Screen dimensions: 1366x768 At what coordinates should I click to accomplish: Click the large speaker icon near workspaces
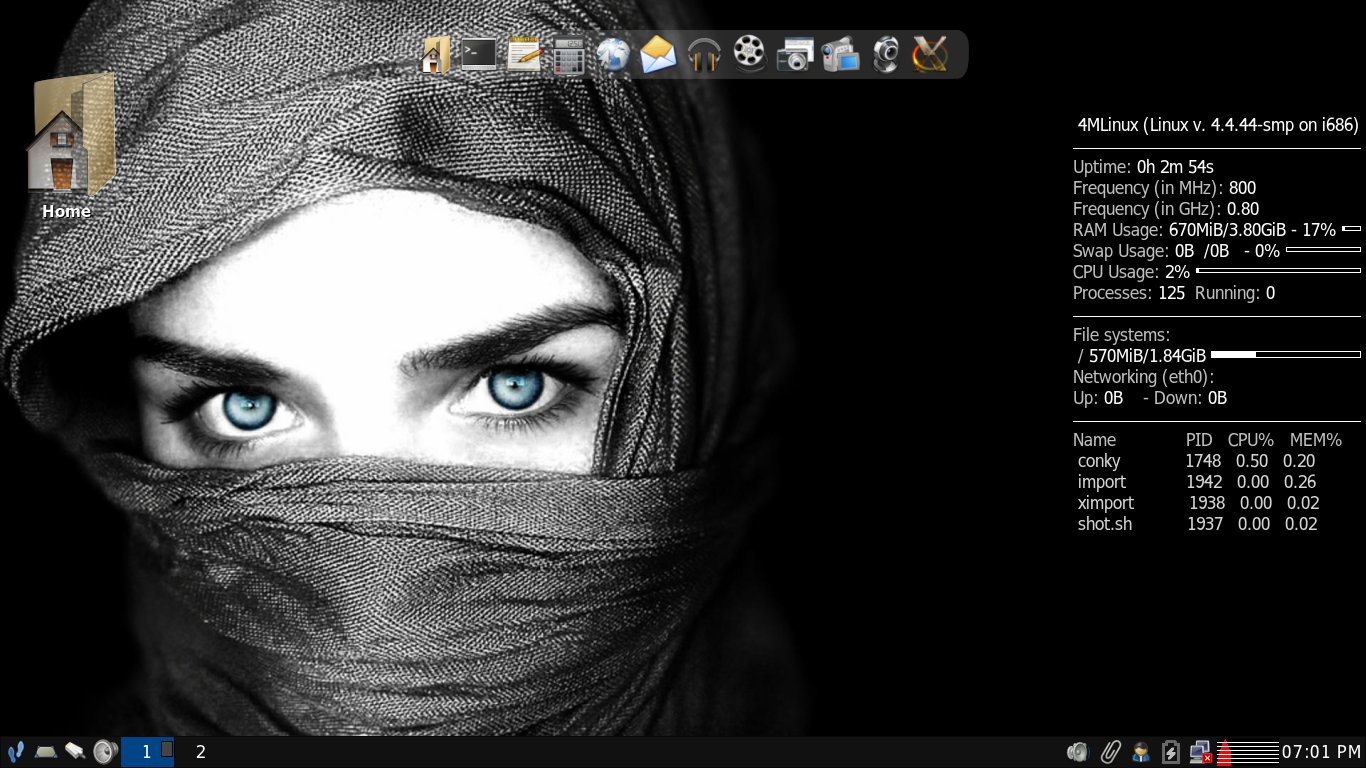click(x=105, y=752)
